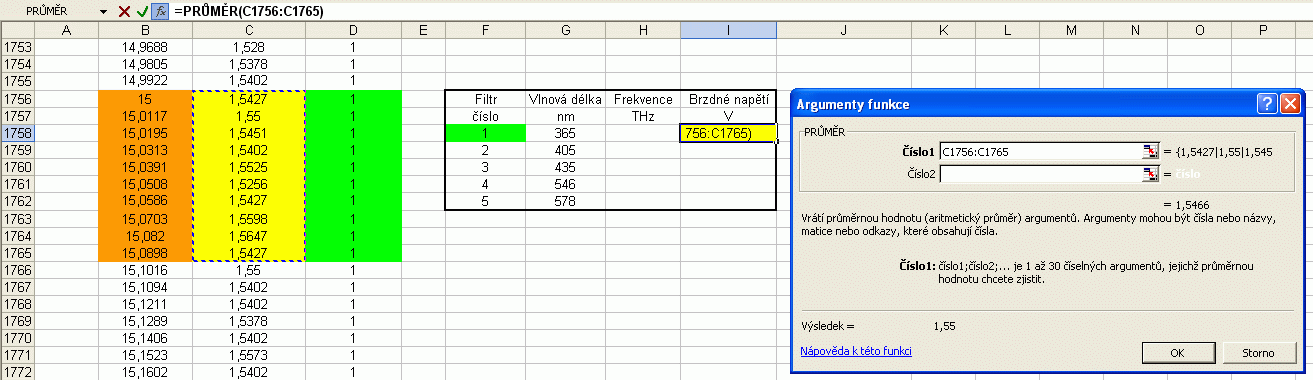This screenshot has height=380, width=1313.
Task: Select column I header
Action: point(728,31)
